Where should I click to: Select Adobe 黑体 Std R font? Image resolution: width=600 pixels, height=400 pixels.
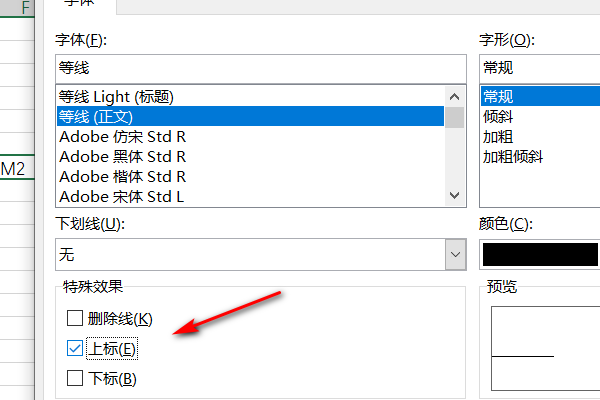251,157
